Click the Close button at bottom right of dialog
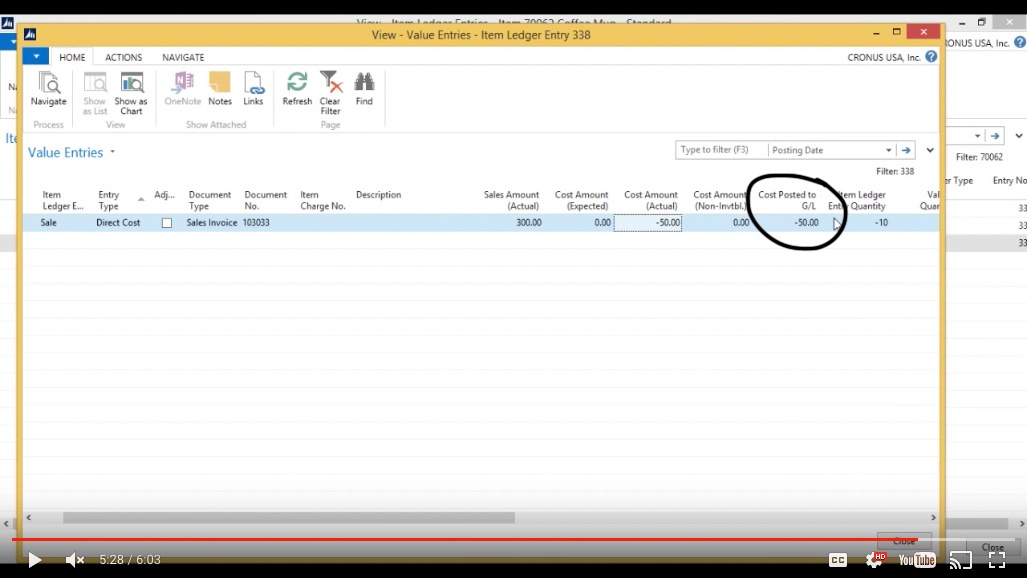 (x=904, y=541)
